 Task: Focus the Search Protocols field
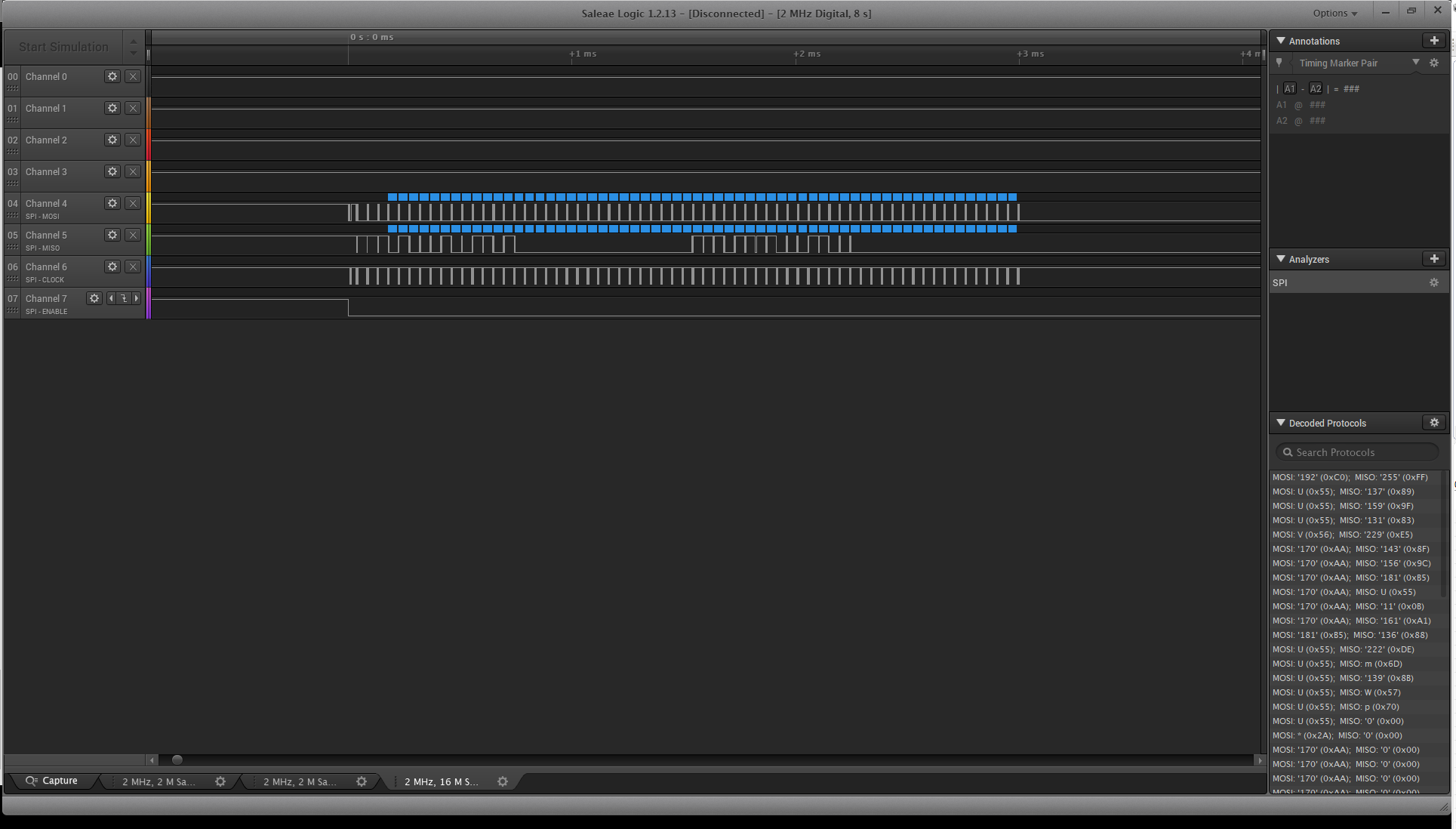(x=1357, y=452)
